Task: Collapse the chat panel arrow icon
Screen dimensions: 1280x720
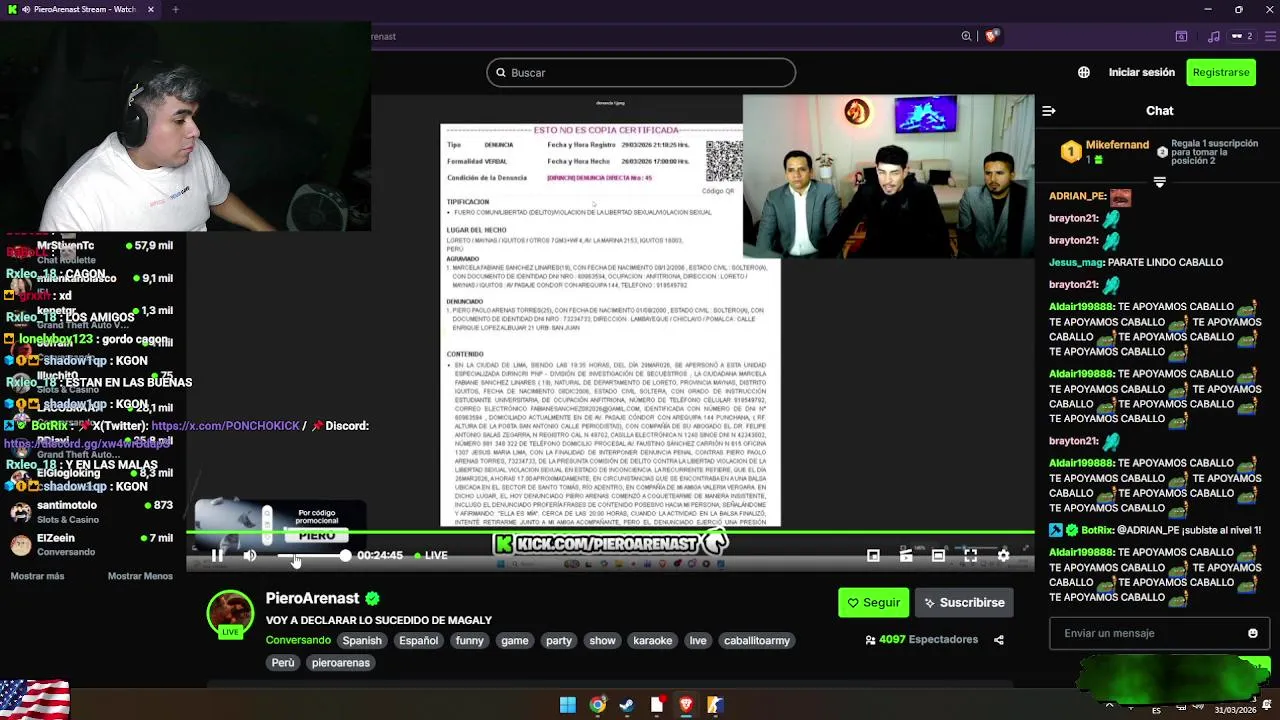Action: (1049, 111)
